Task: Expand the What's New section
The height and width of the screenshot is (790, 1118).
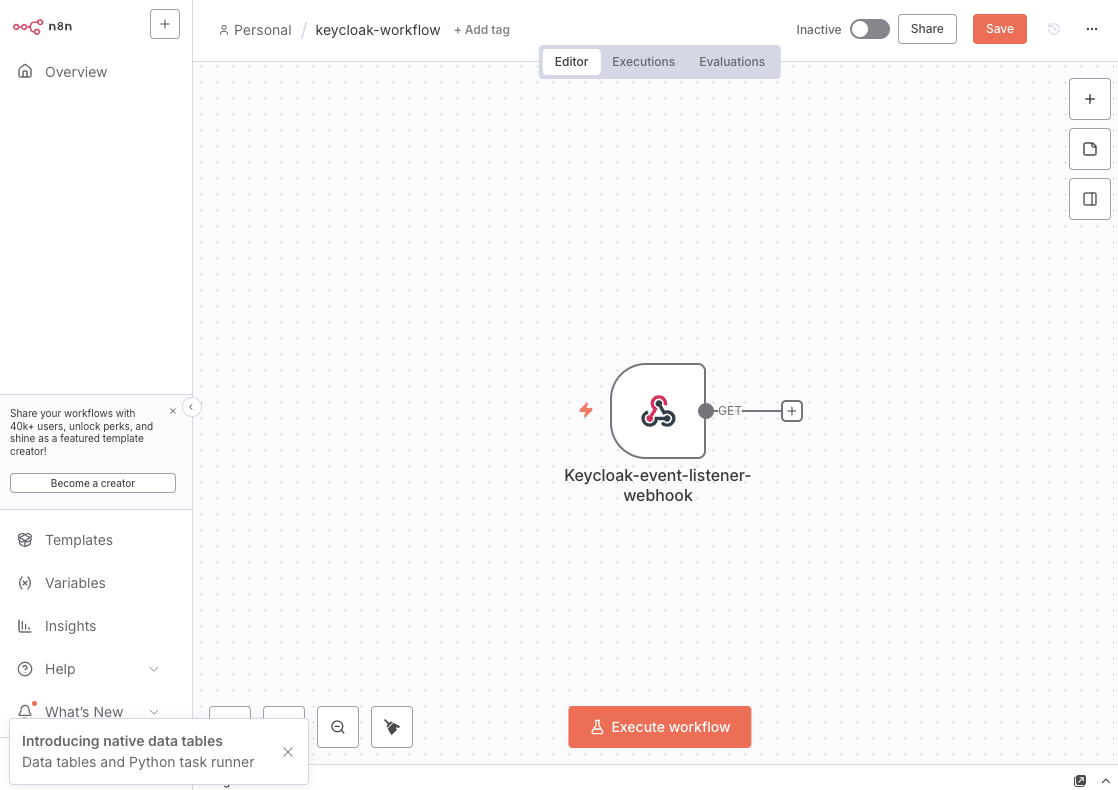Action: (154, 711)
